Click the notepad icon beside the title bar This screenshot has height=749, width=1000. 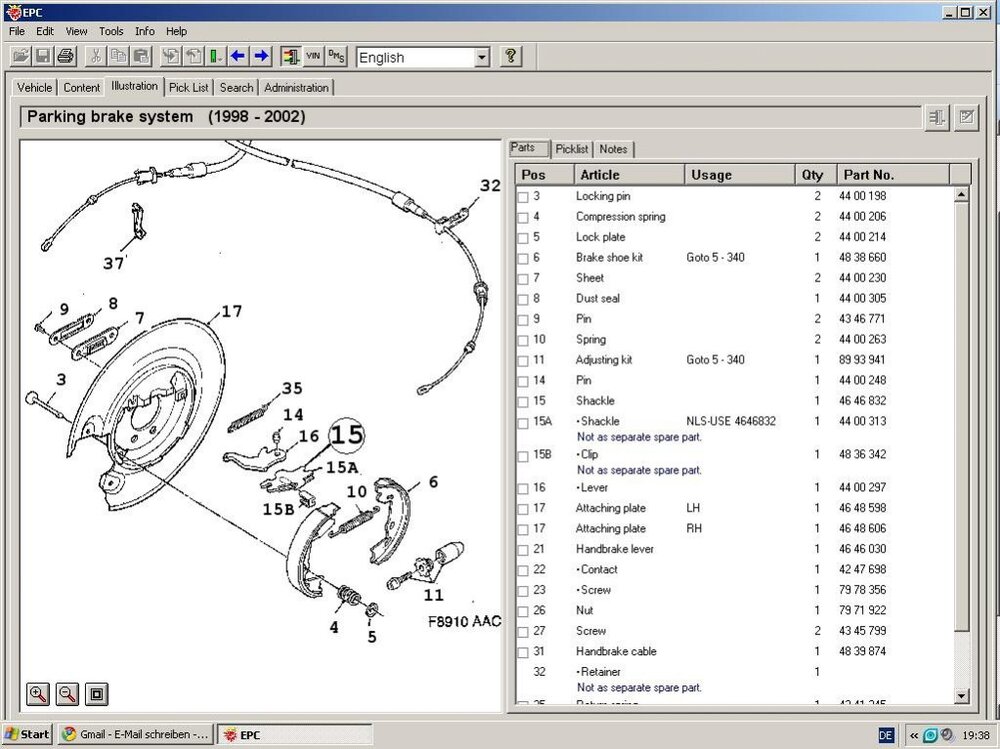966,117
